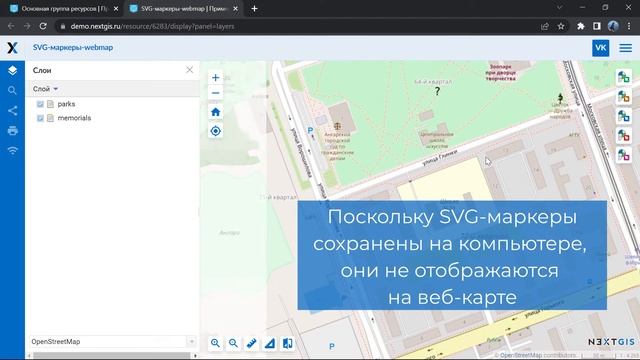Open Chrome three-dot menu
This screenshot has width=640, height=360.
pos(629,26)
